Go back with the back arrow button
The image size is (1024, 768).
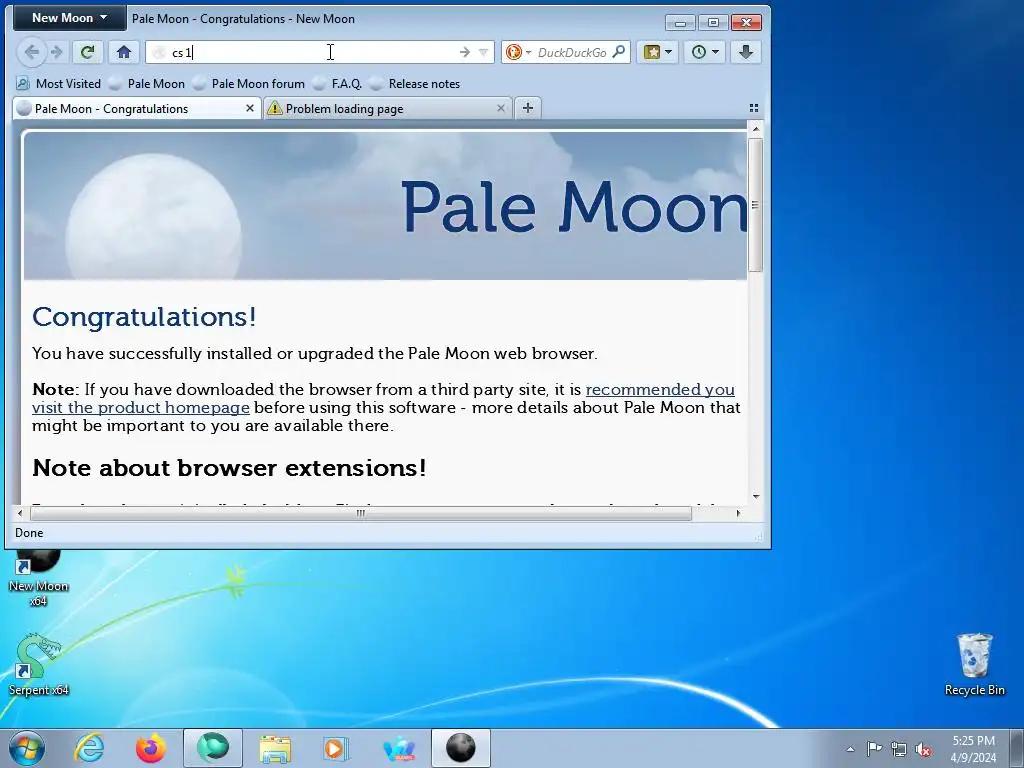point(31,52)
